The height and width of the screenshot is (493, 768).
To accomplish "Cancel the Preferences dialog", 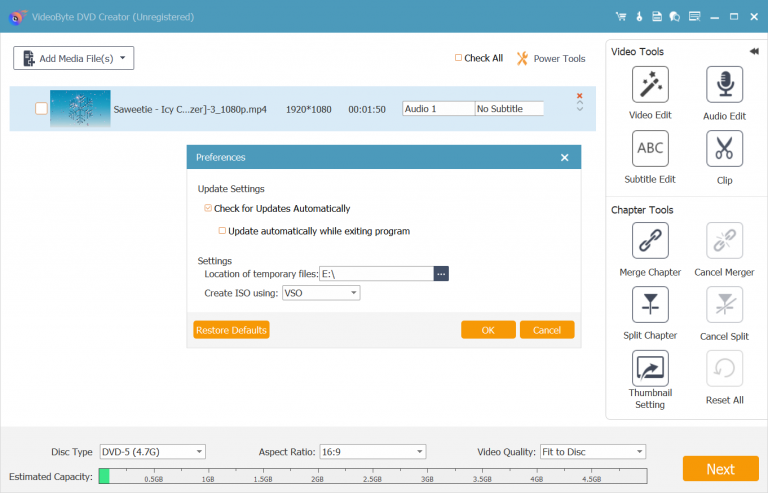I will click(547, 330).
